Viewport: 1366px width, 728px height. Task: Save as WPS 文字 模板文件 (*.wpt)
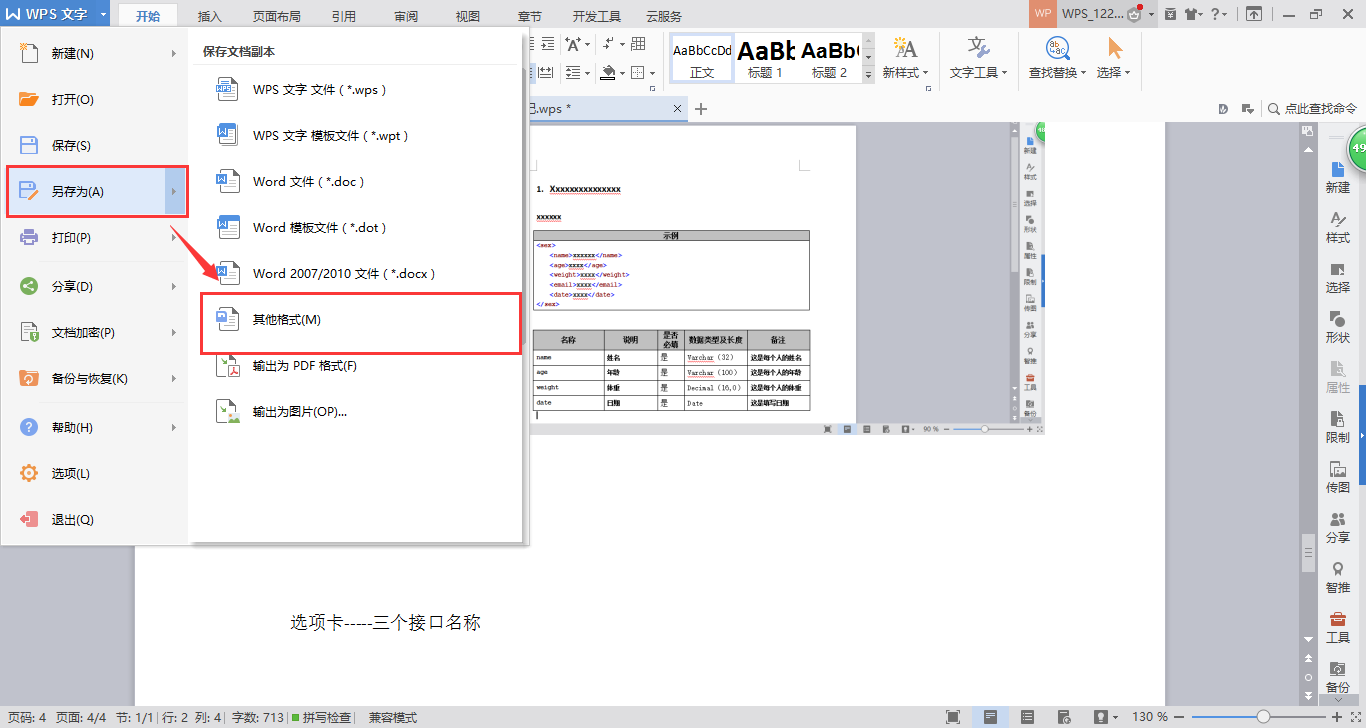[x=358, y=135]
